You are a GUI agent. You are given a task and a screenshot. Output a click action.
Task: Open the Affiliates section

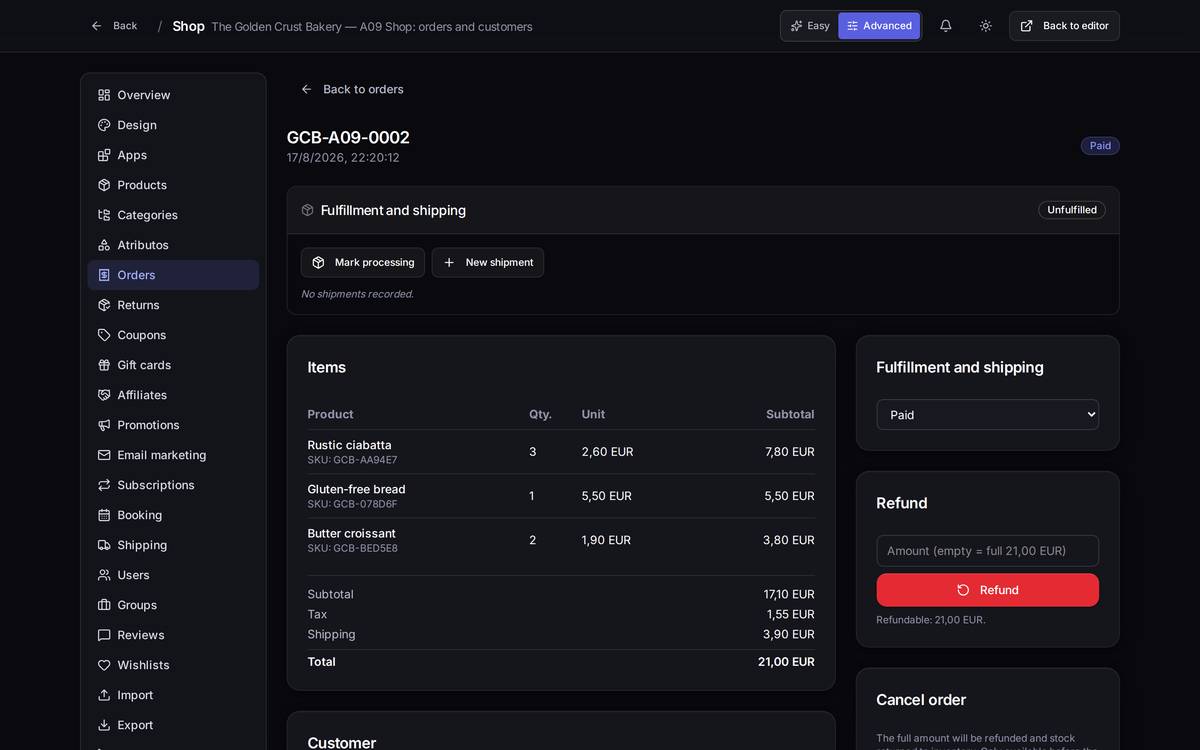point(173,395)
